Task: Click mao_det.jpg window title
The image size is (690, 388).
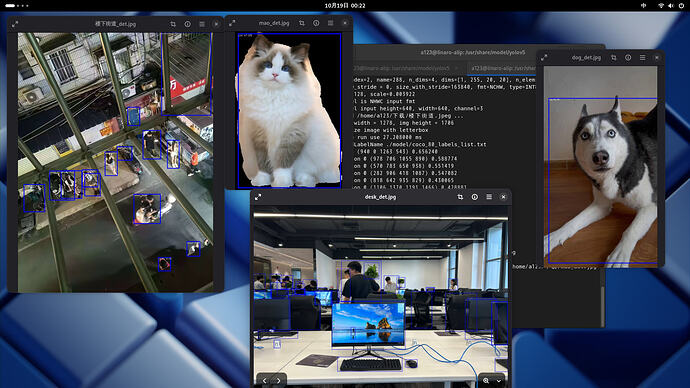Action: pos(274,23)
